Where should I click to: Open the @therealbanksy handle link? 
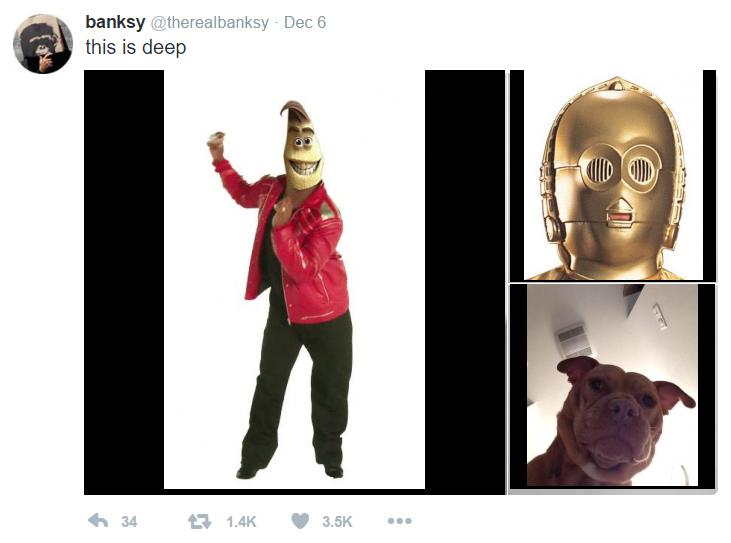click(x=209, y=22)
